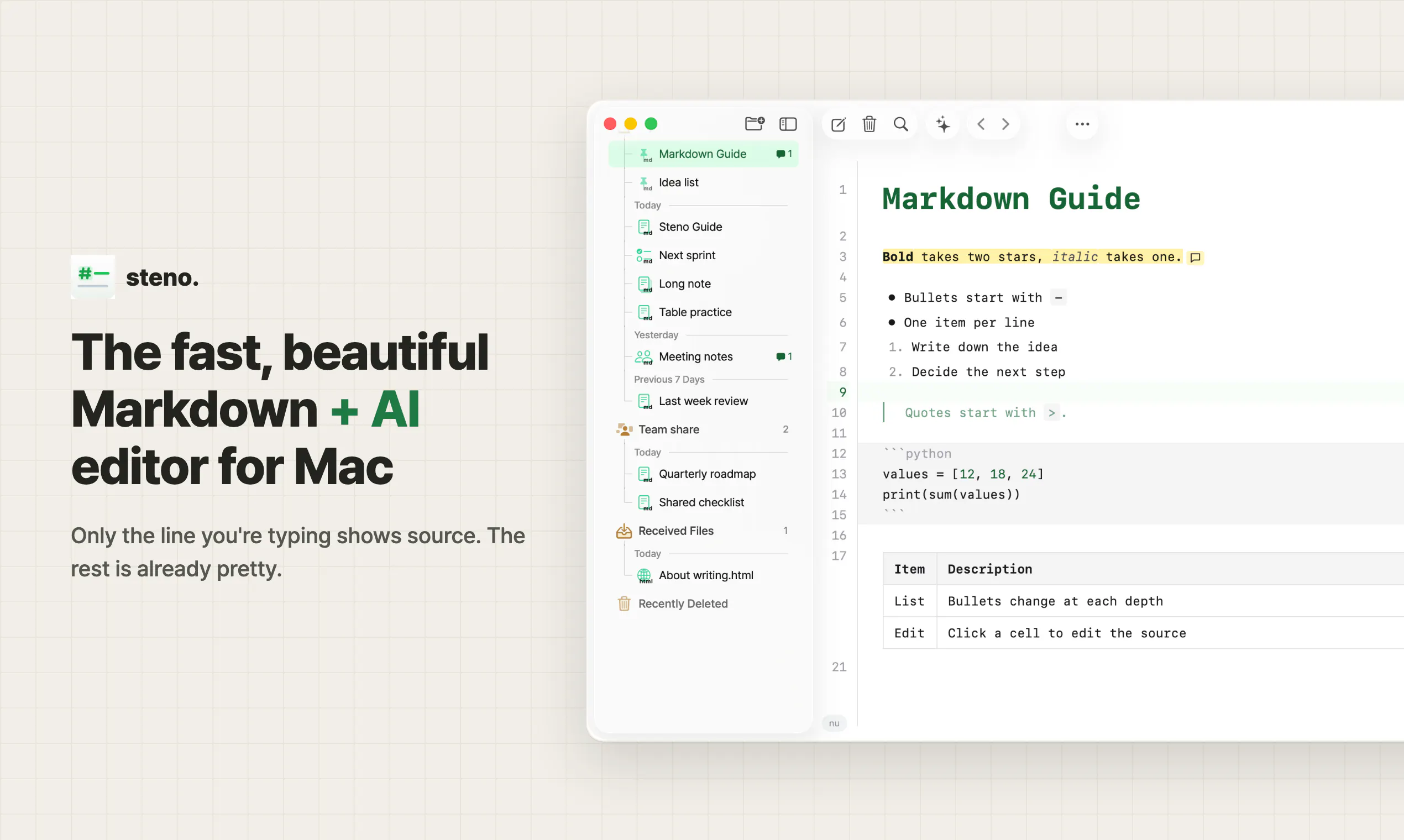Open About writing.html file
The image size is (1404, 840).
(x=703, y=575)
